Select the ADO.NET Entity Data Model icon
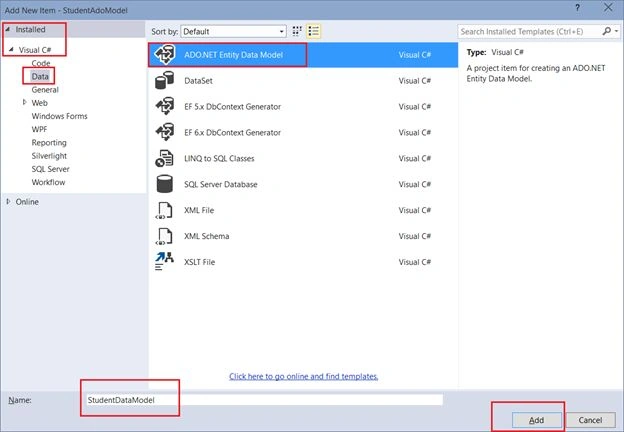 tap(165, 54)
